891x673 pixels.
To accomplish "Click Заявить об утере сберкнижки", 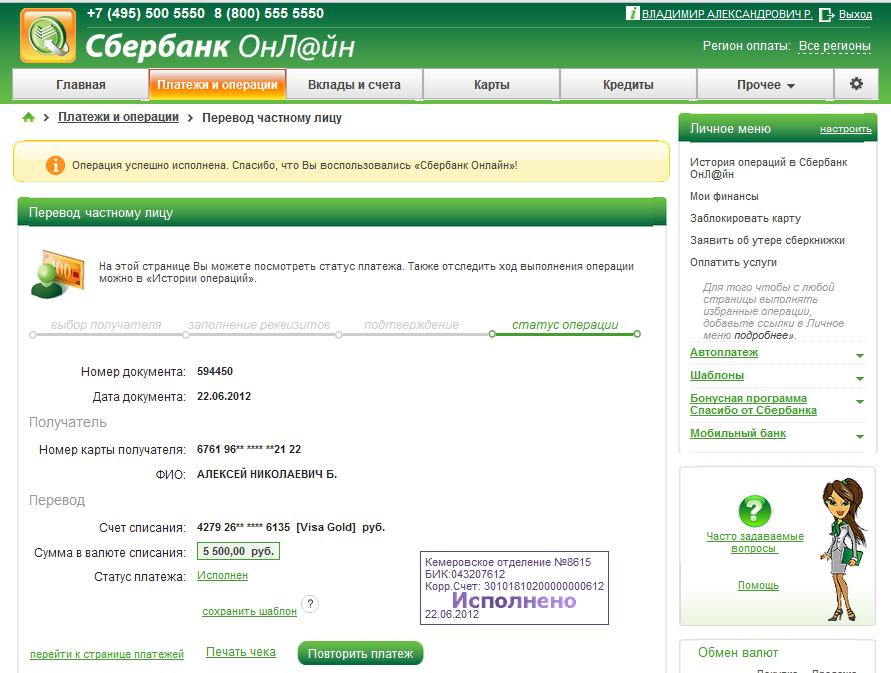I will pyautogui.click(x=767, y=240).
